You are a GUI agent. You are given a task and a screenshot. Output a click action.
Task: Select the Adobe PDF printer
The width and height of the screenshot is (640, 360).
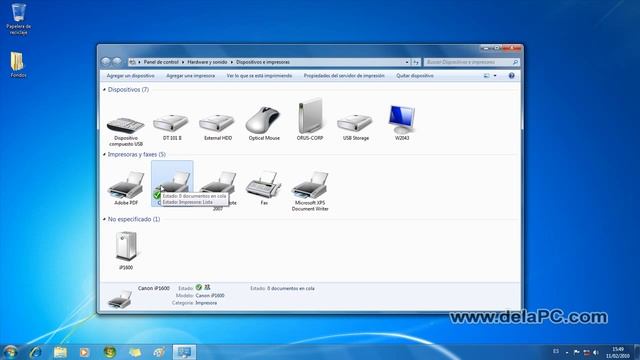(x=126, y=188)
